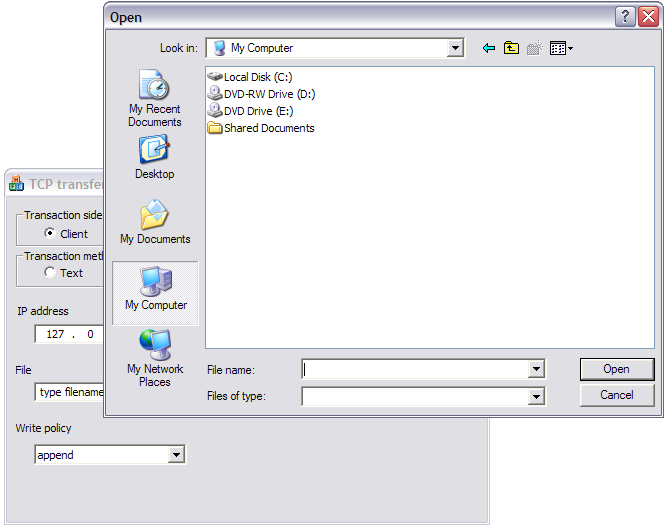Select Desktop in the places bar
Viewport: 665px width, 529px height.
pos(155,157)
